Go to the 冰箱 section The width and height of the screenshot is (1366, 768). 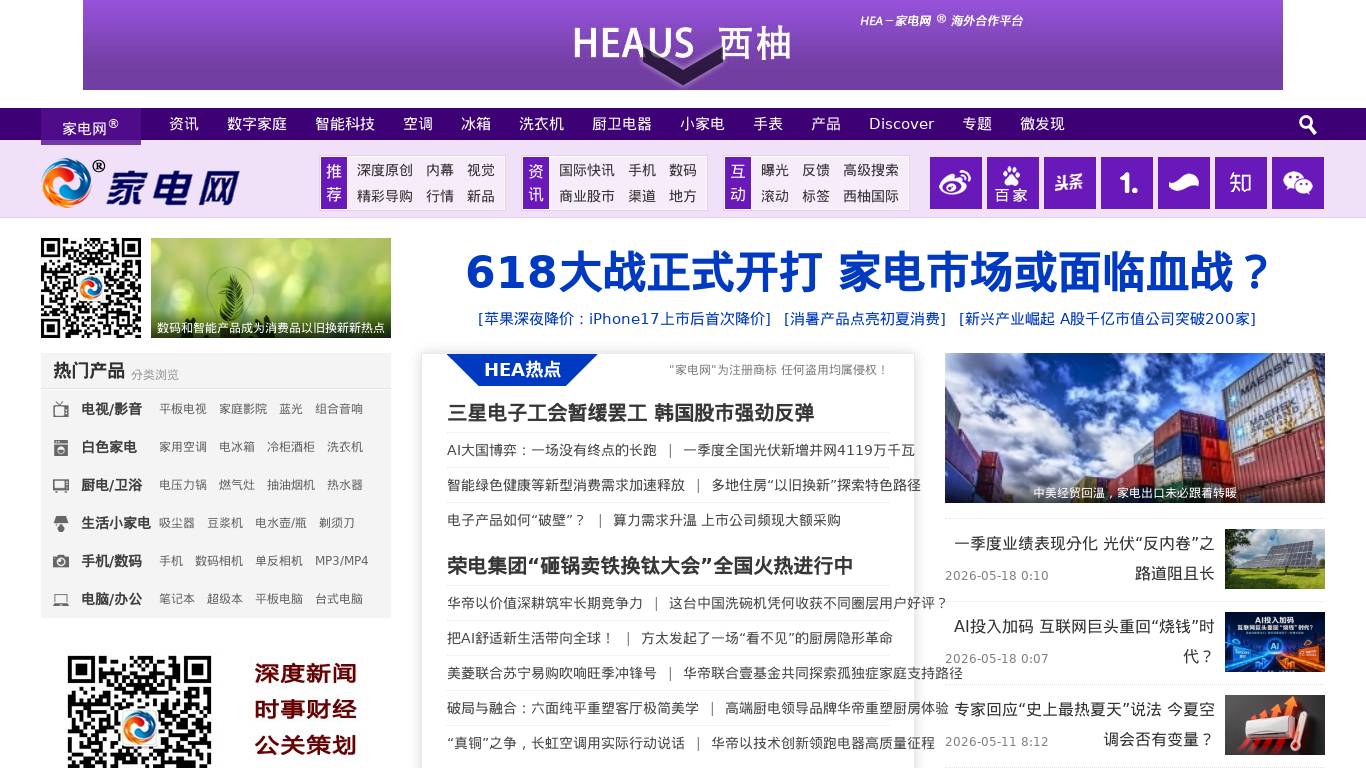[x=476, y=124]
